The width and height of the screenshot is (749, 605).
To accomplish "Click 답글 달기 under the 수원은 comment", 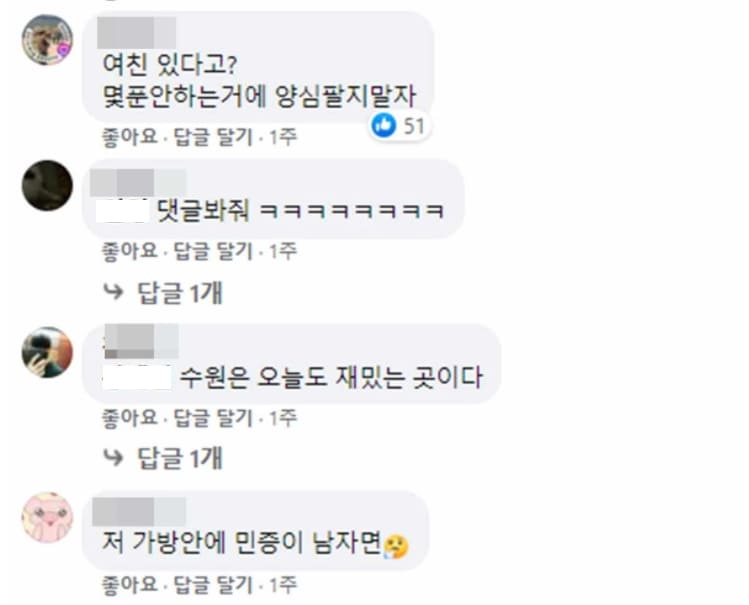I will [x=213, y=418].
